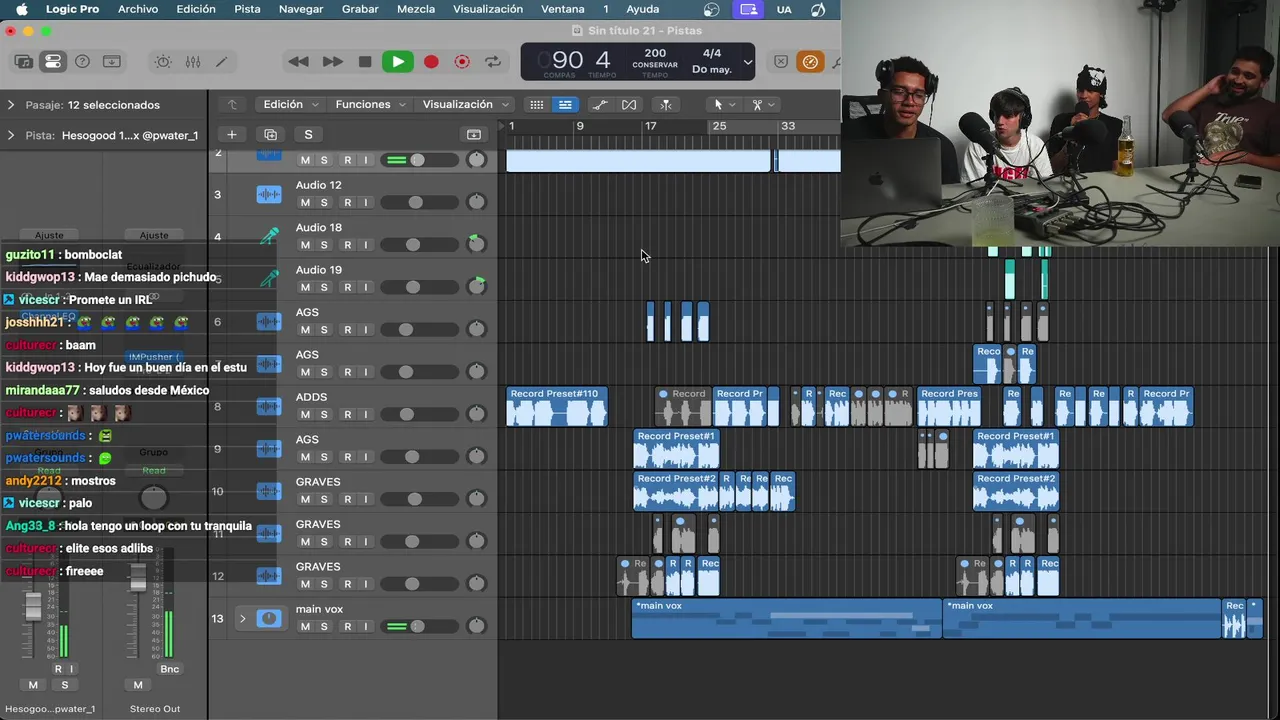1280x720 pixels.
Task: Open the Mixer sliders icon
Action: pyautogui.click(x=193, y=62)
